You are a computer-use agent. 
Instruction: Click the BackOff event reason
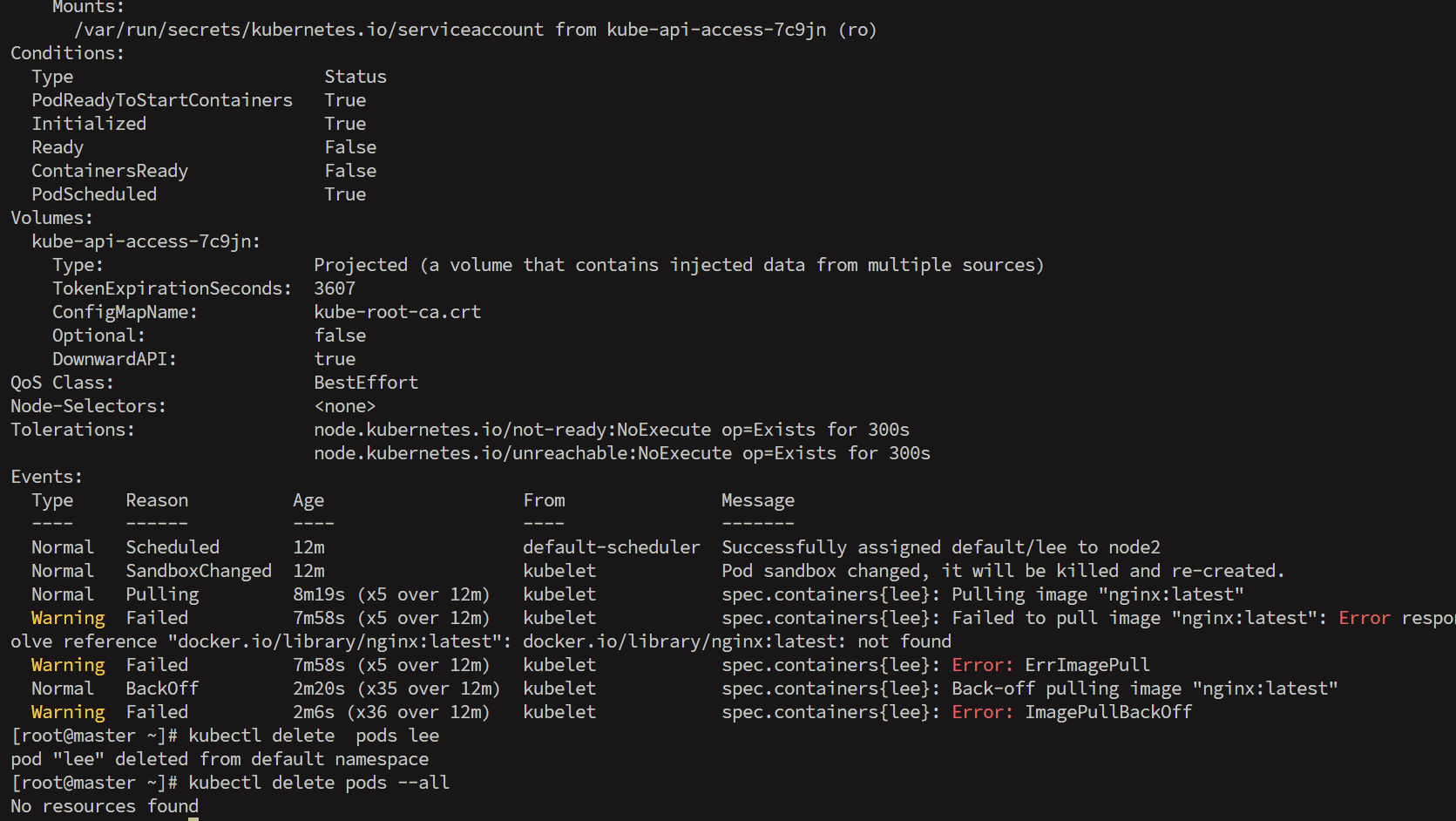[162, 689]
